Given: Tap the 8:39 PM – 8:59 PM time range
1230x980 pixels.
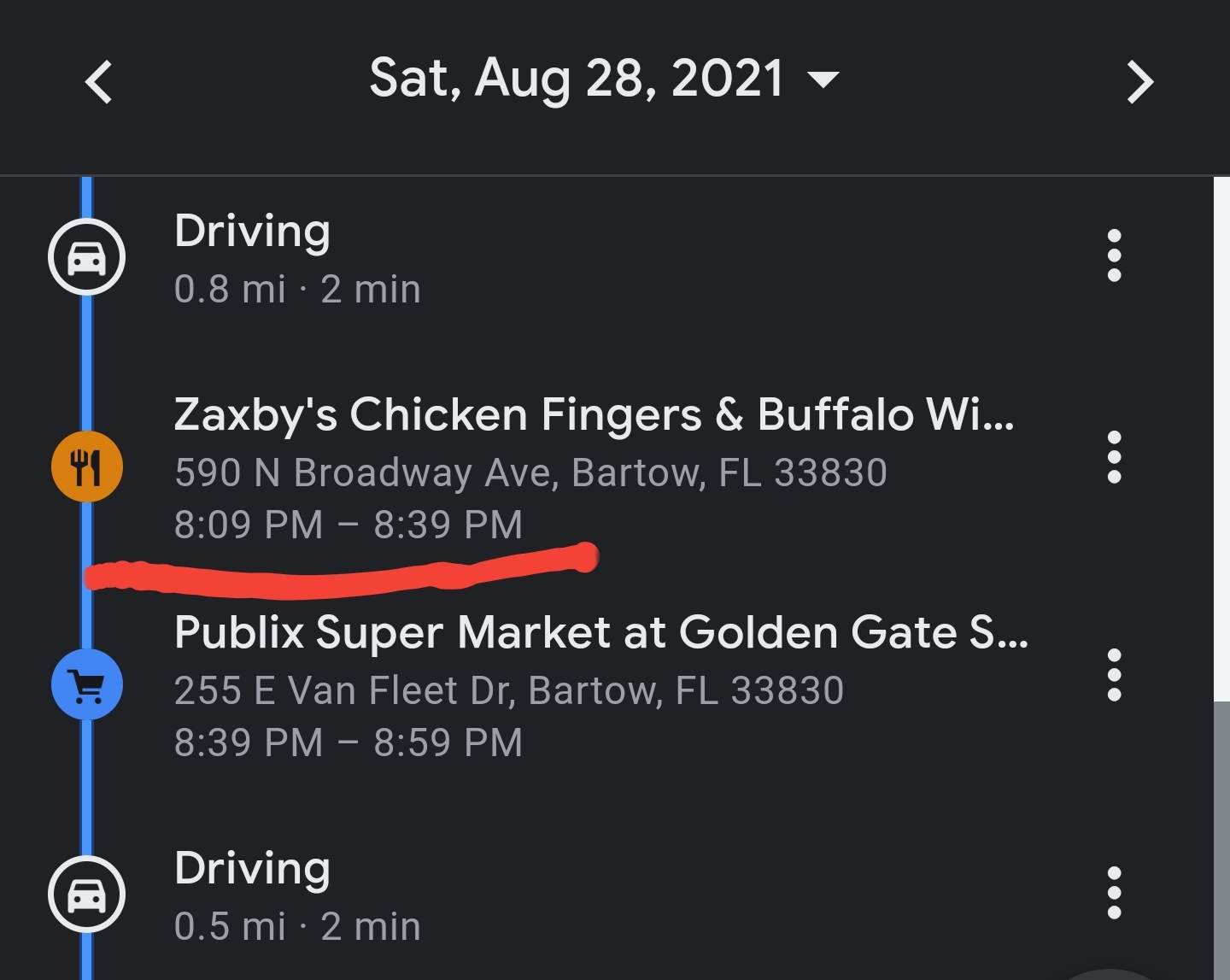Looking at the screenshot, I should (348, 742).
